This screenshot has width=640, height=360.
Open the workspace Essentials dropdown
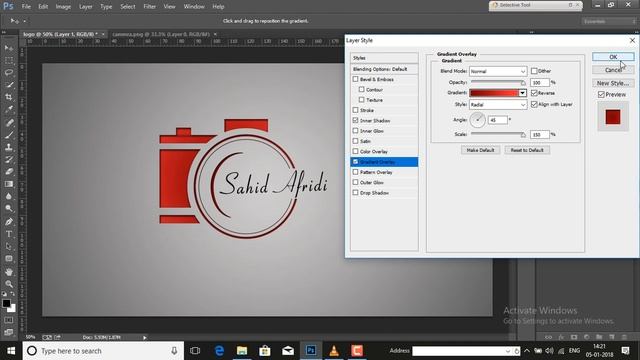(x=609, y=21)
